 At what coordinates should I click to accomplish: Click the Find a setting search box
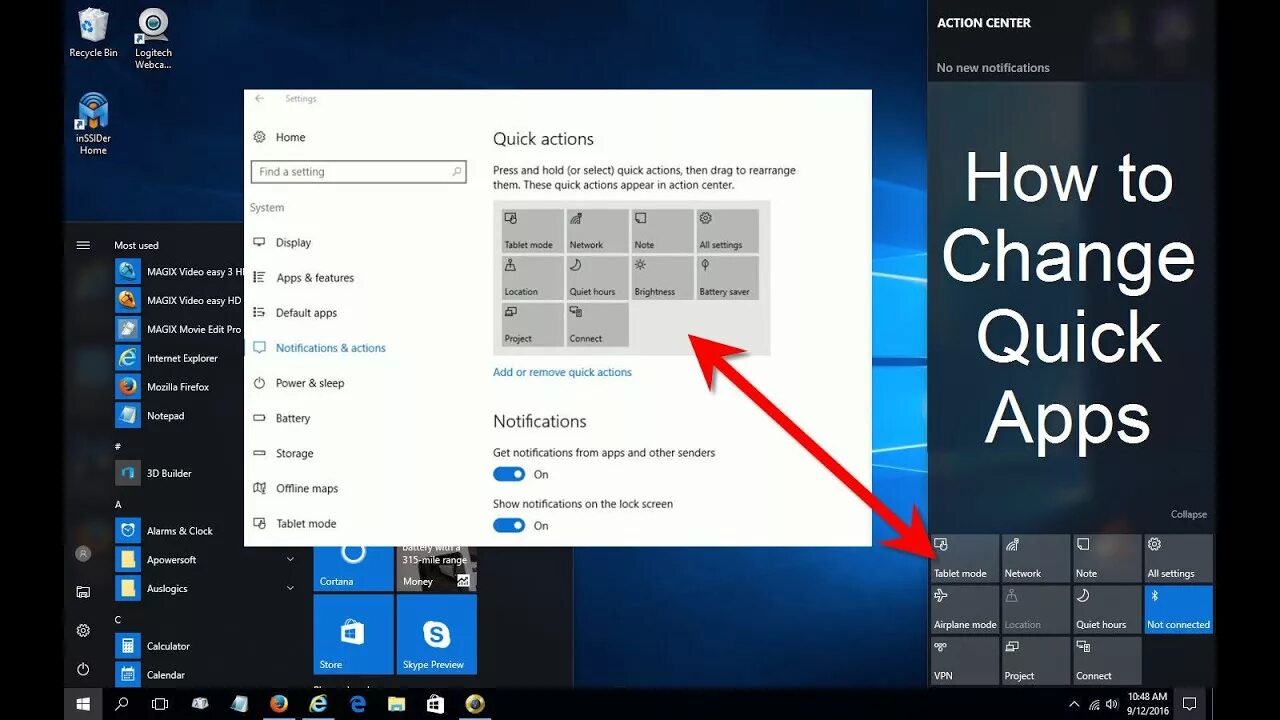pyautogui.click(x=358, y=172)
